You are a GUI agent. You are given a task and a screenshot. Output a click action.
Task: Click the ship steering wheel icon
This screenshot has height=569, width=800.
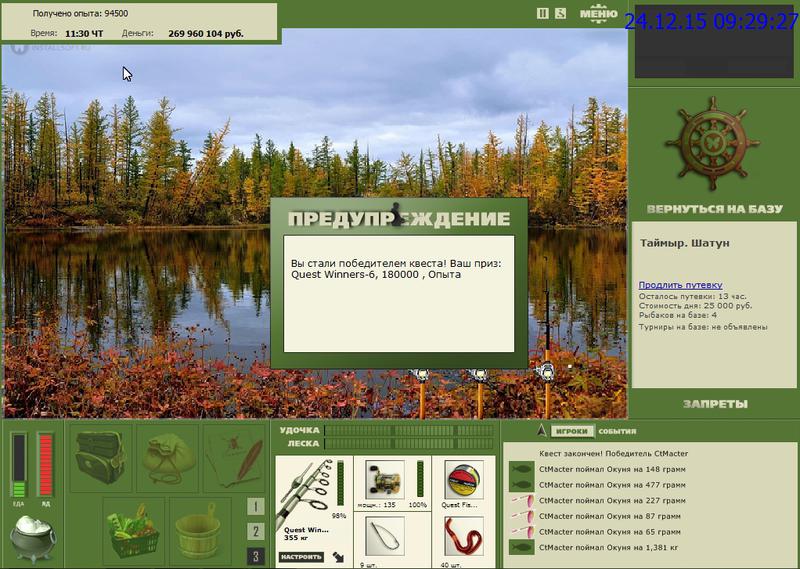(x=713, y=143)
